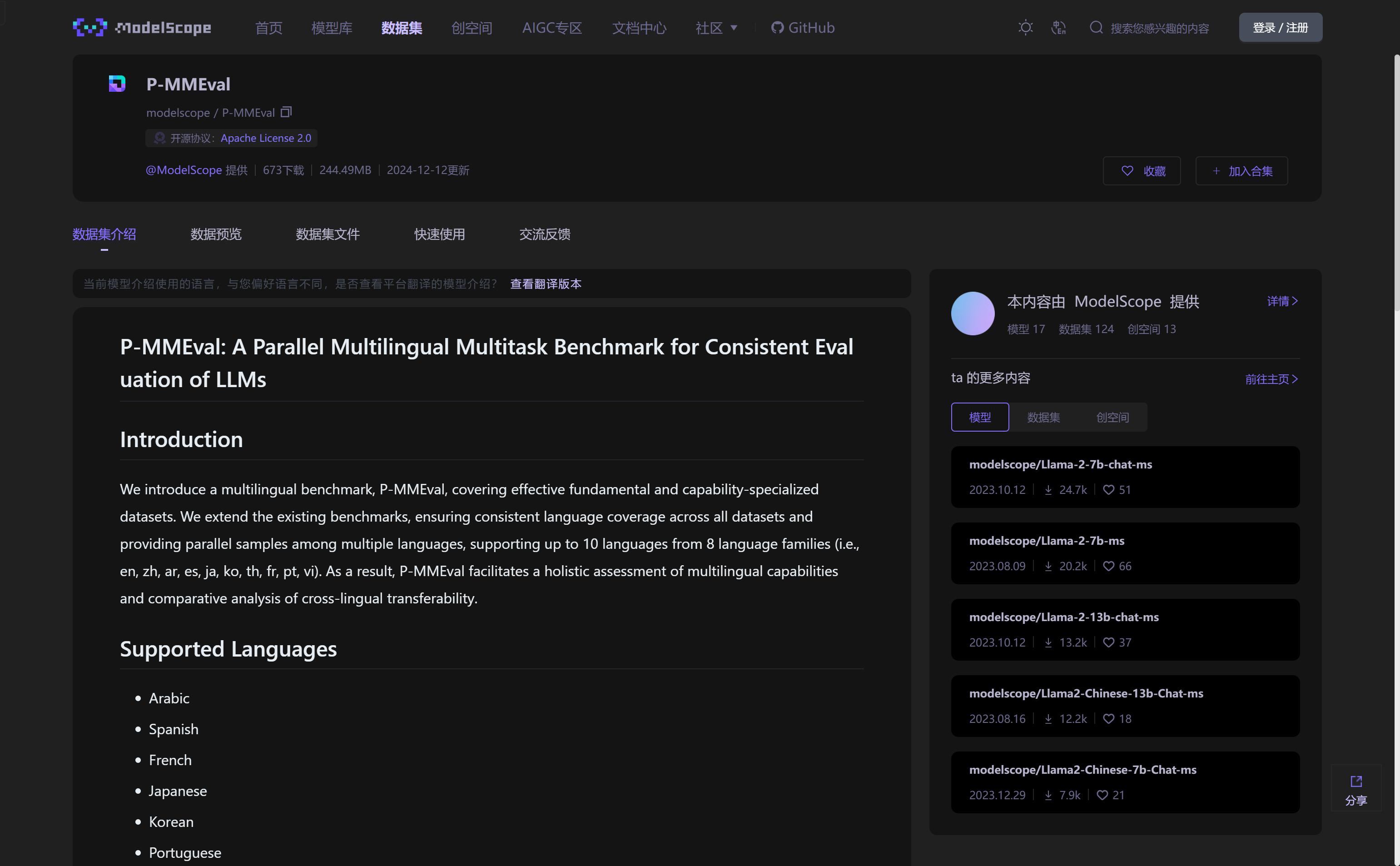Open the Apache License 2.0 link
This screenshot has width=1400, height=866.
266,138
